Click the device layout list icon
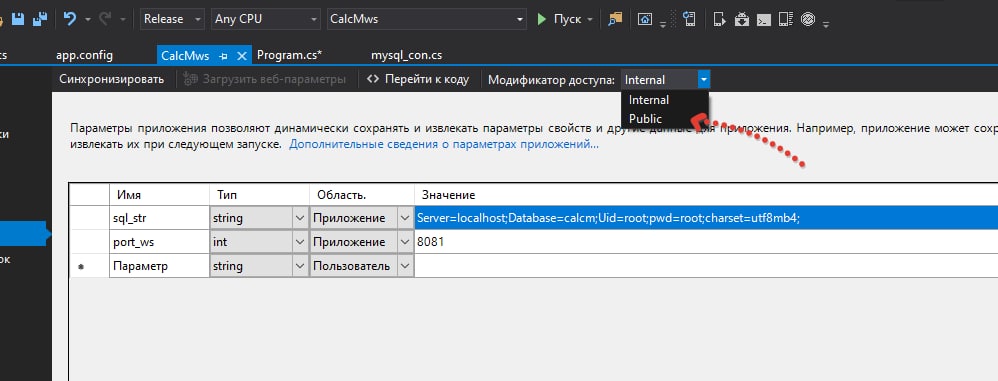 point(786,19)
